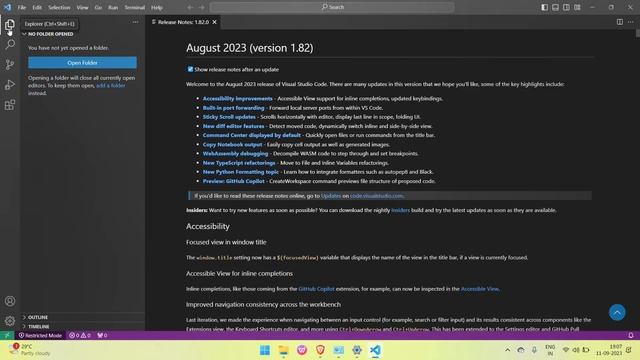This screenshot has width=640, height=360.
Task: Follow the Accessible View link
Action: (x=480, y=289)
